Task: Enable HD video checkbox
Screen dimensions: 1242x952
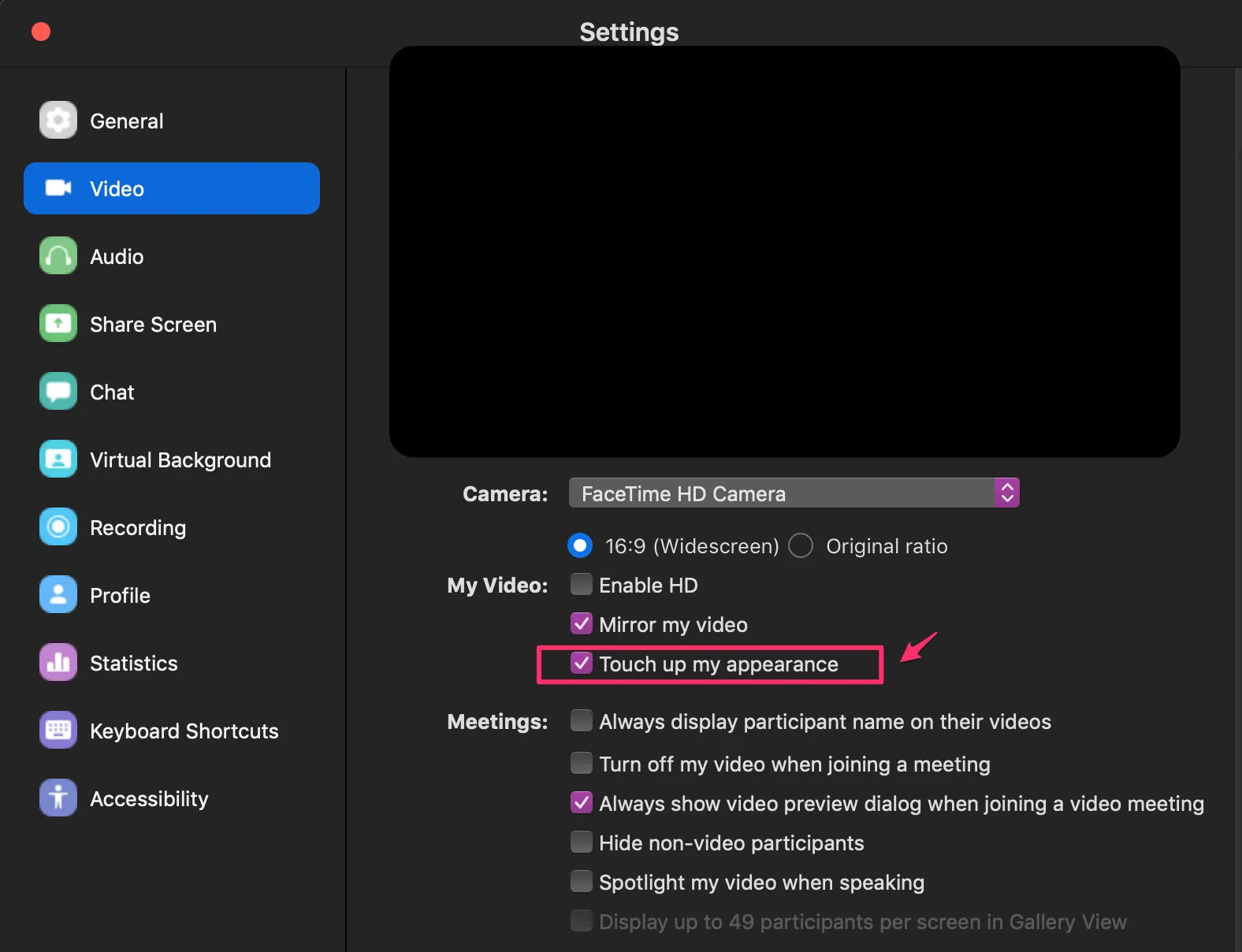Action: [582, 584]
